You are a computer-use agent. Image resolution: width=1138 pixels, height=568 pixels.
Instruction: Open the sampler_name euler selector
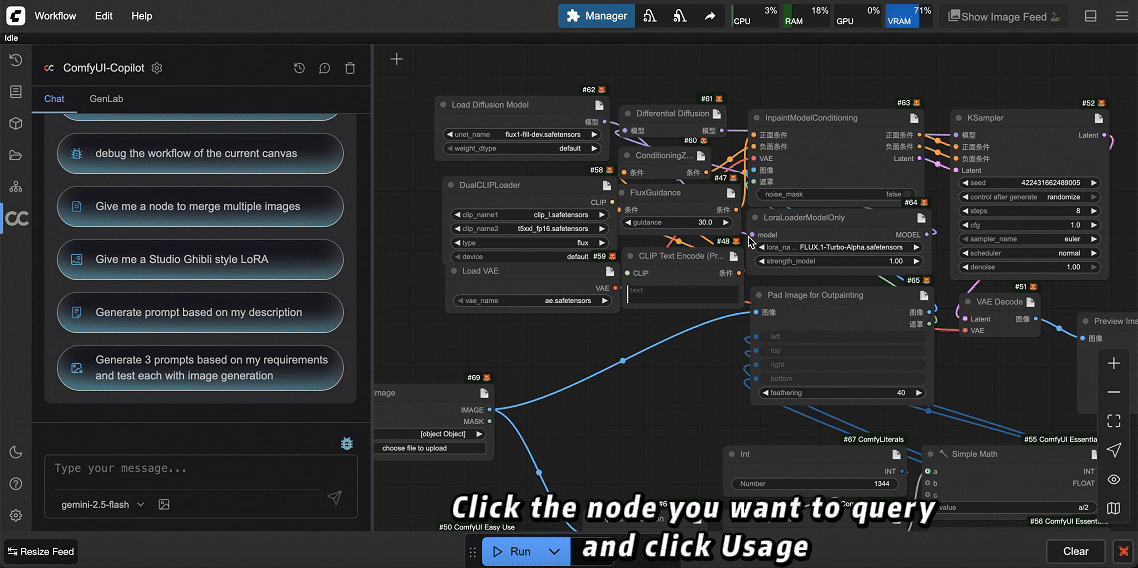1029,239
